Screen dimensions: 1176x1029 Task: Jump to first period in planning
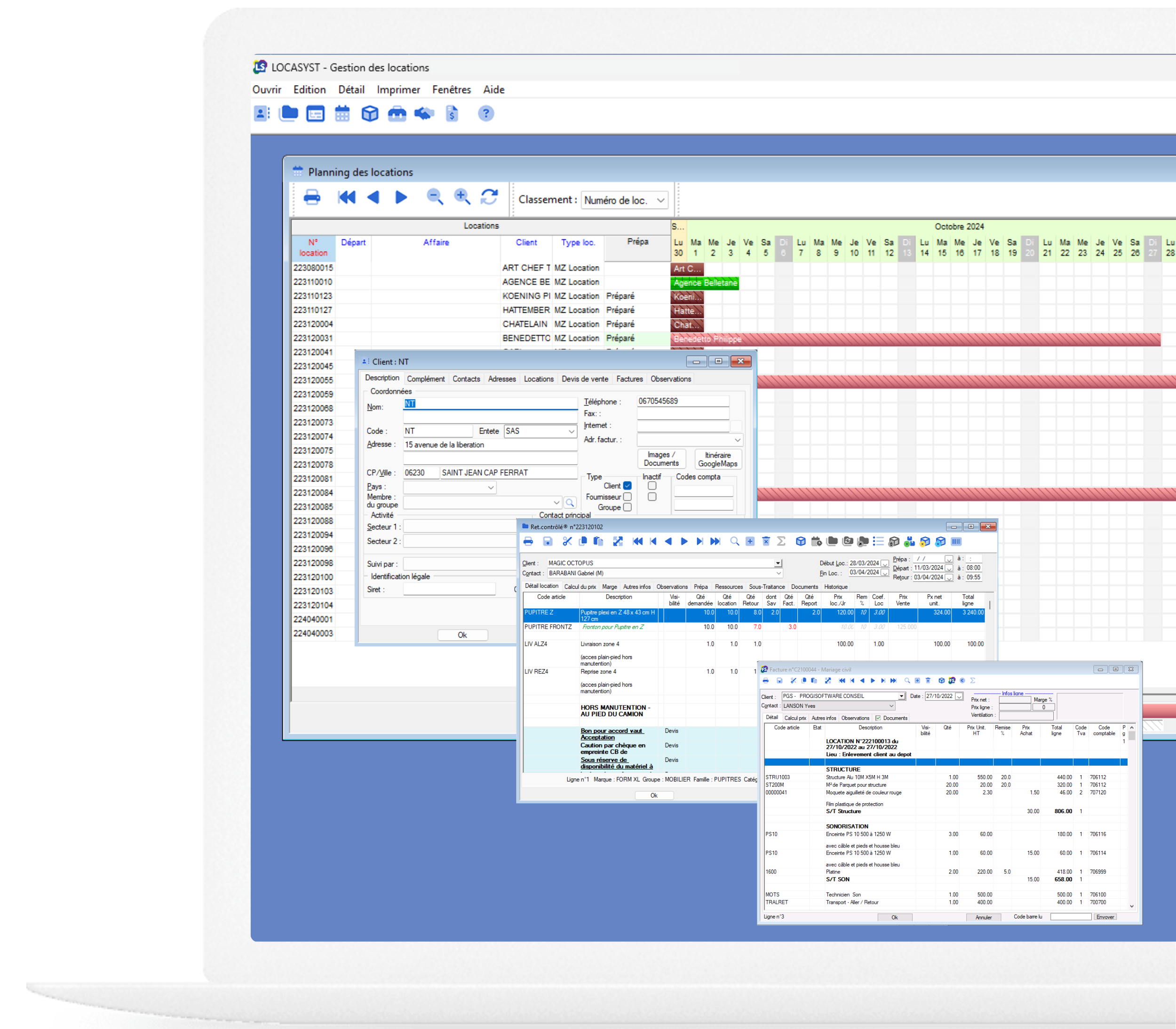point(346,198)
